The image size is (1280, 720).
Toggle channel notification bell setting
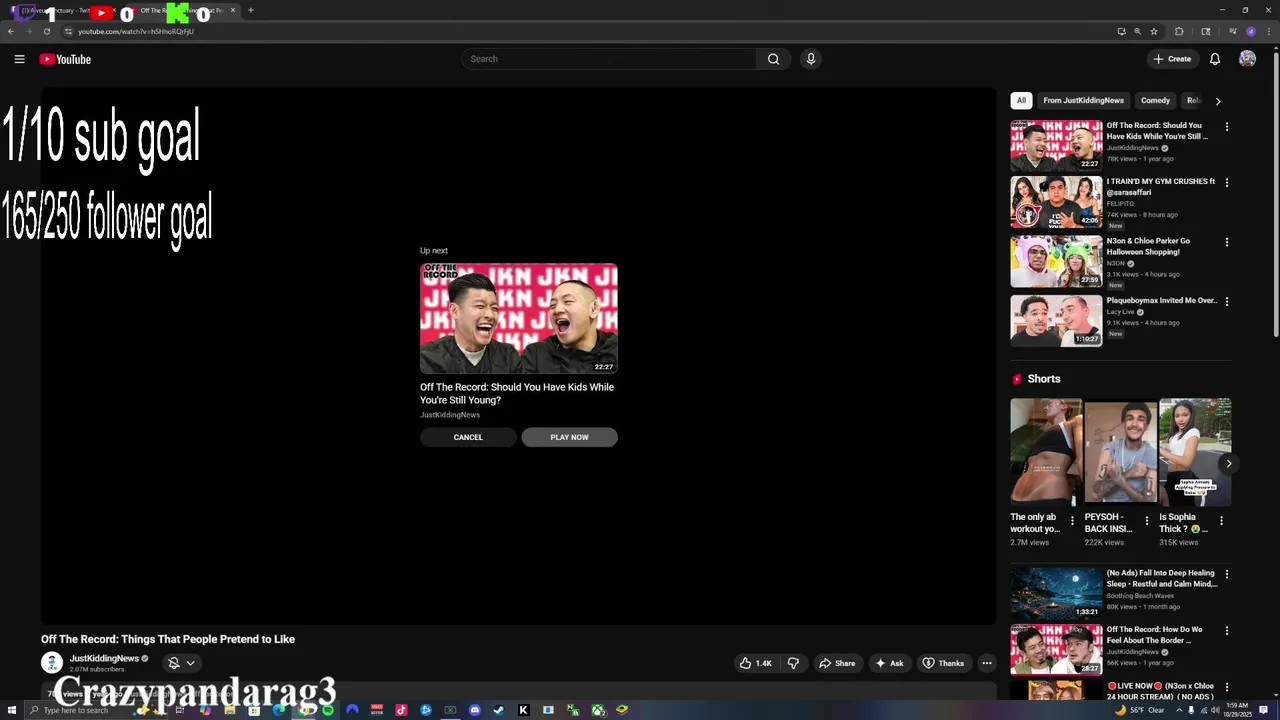174,663
